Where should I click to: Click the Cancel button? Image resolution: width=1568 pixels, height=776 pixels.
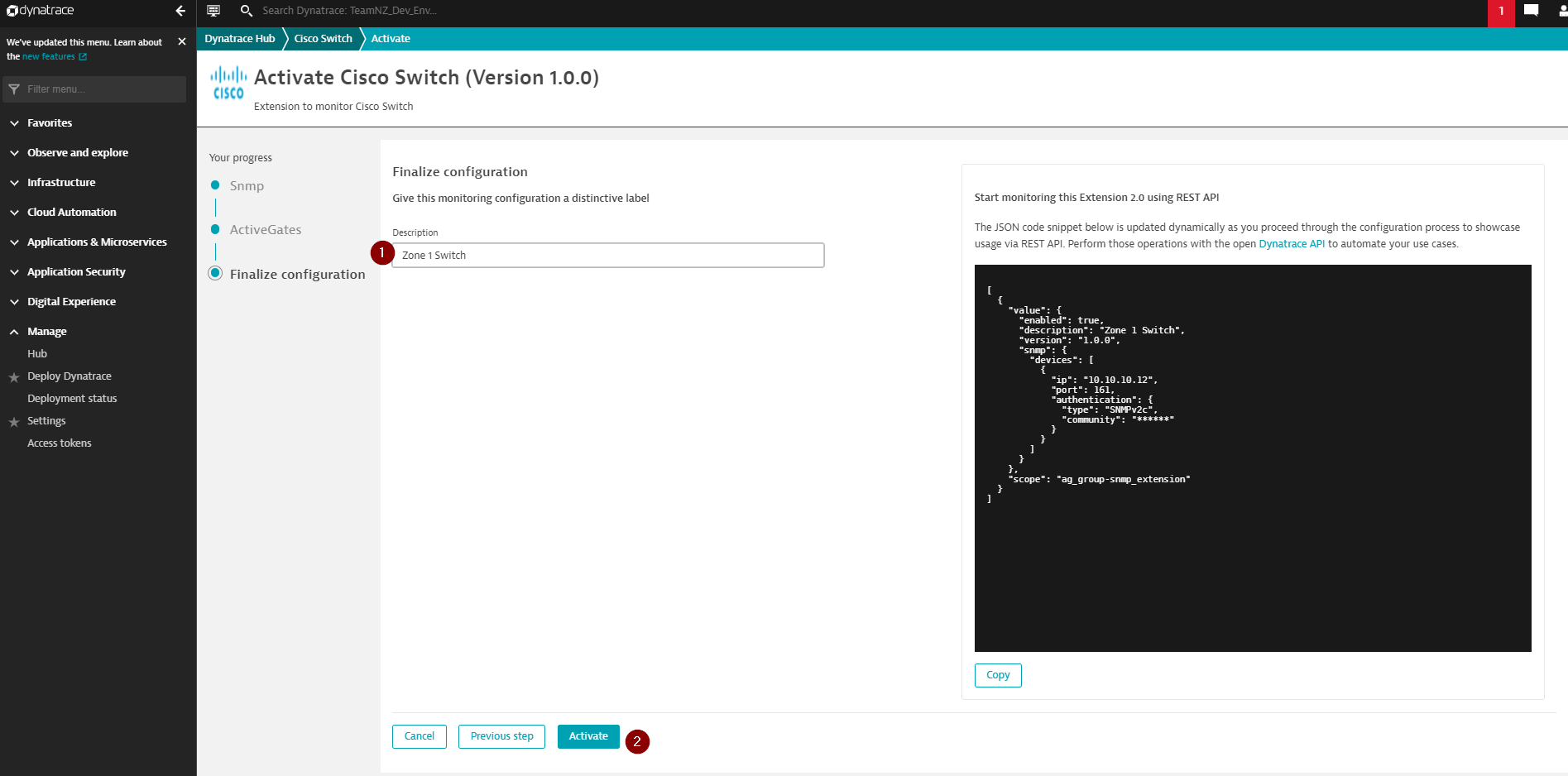pos(420,736)
